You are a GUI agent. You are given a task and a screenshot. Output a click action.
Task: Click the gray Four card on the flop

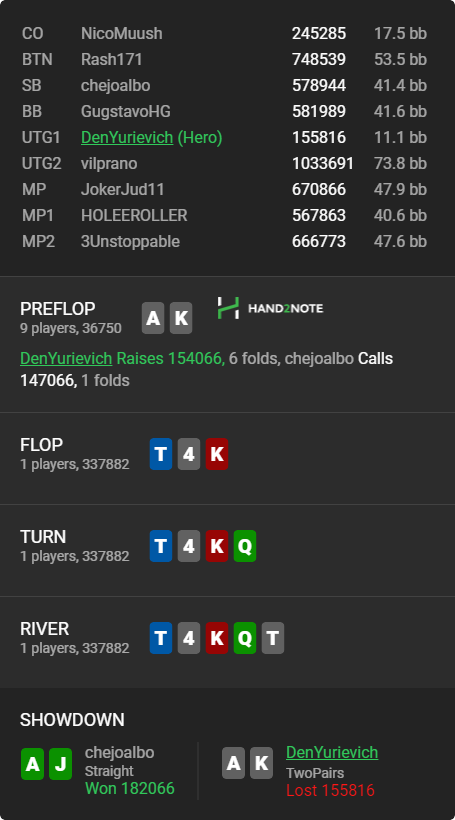coord(189,454)
